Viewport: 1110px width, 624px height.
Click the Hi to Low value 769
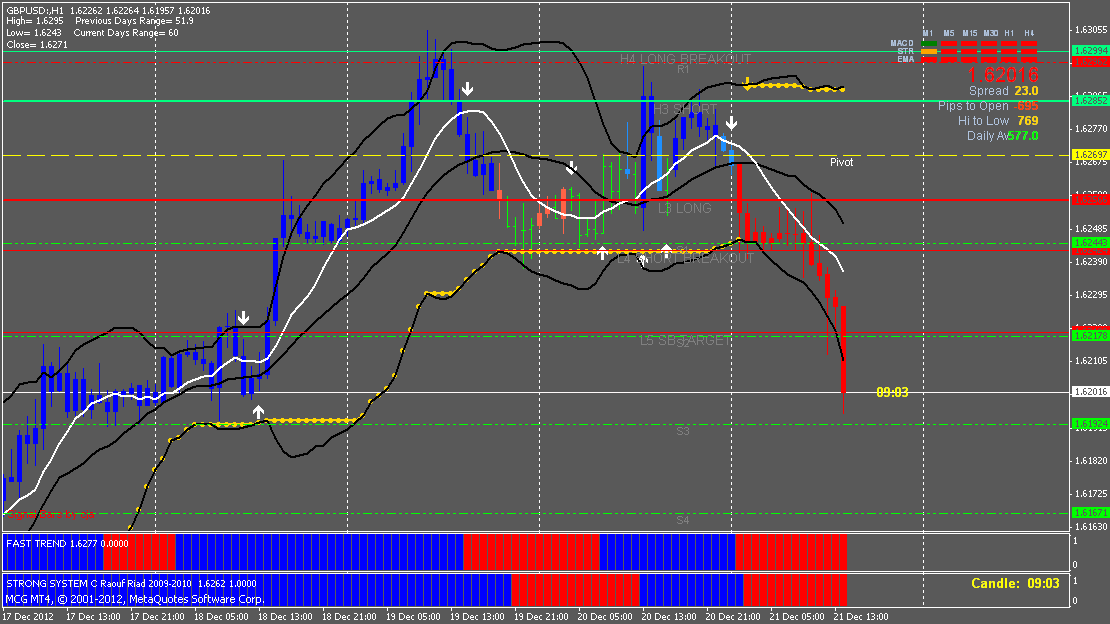[x=1028, y=121]
